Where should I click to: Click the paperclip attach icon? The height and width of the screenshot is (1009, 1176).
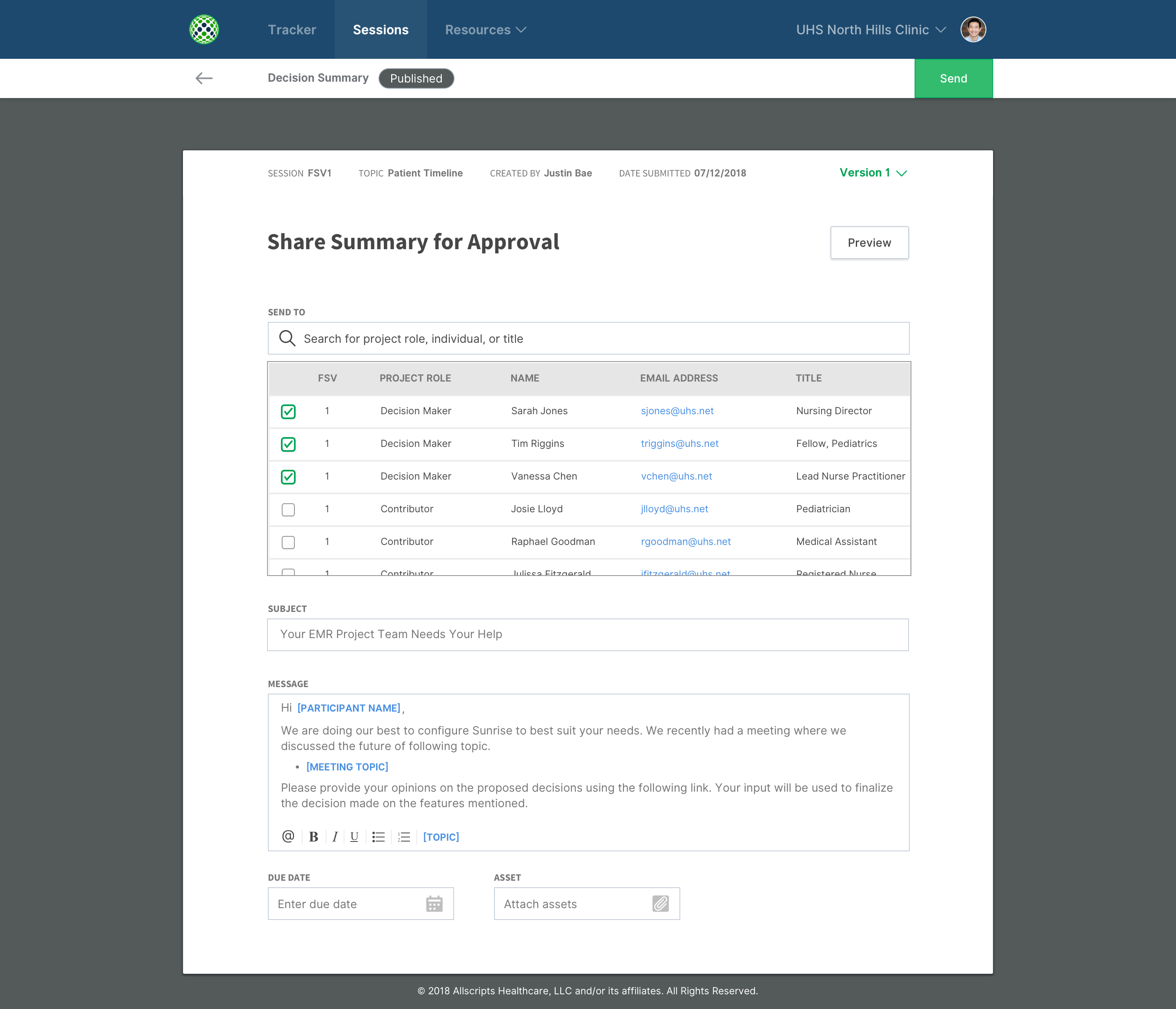(661, 904)
